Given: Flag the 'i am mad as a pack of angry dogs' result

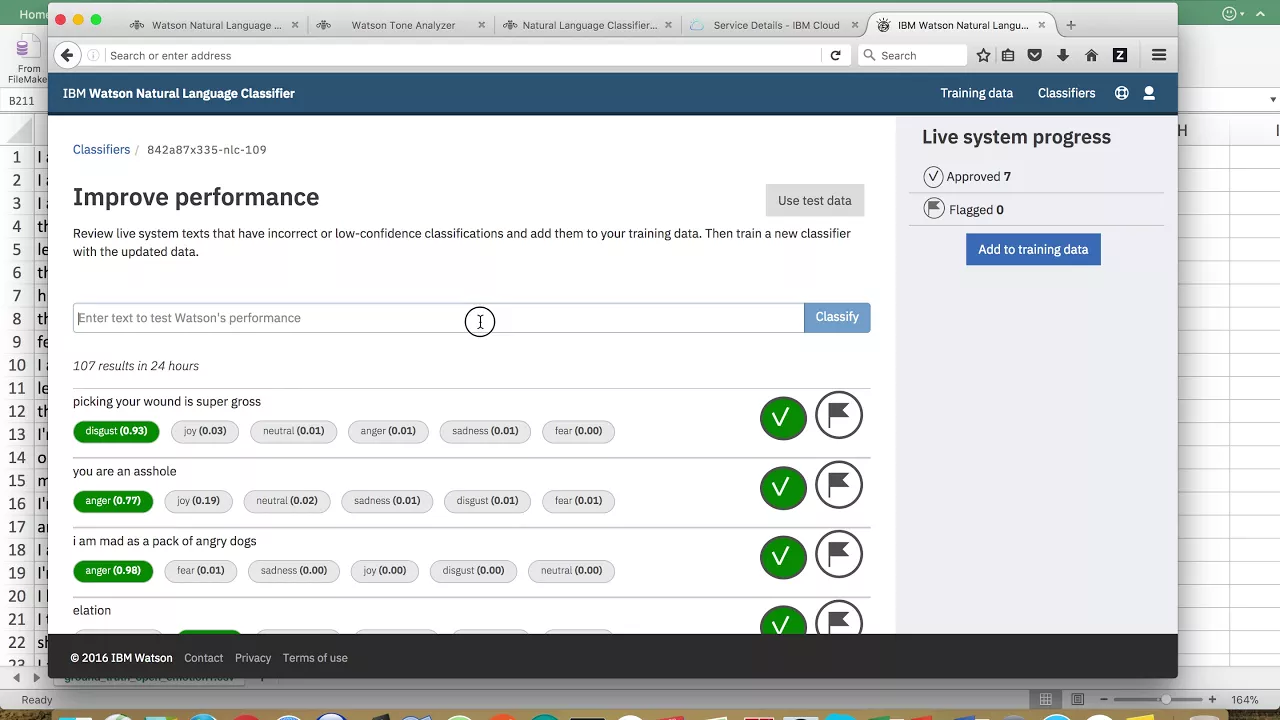Looking at the screenshot, I should click(x=839, y=555).
